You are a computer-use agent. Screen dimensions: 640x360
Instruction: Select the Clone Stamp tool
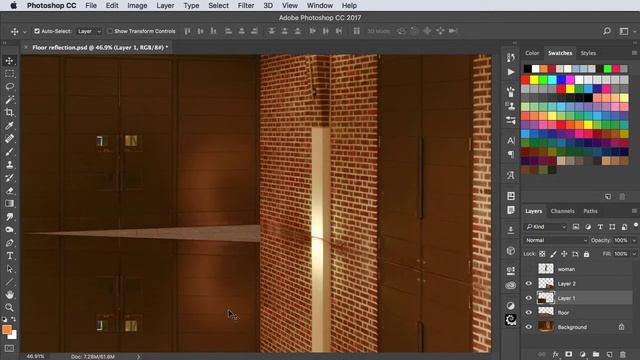click(x=9, y=165)
